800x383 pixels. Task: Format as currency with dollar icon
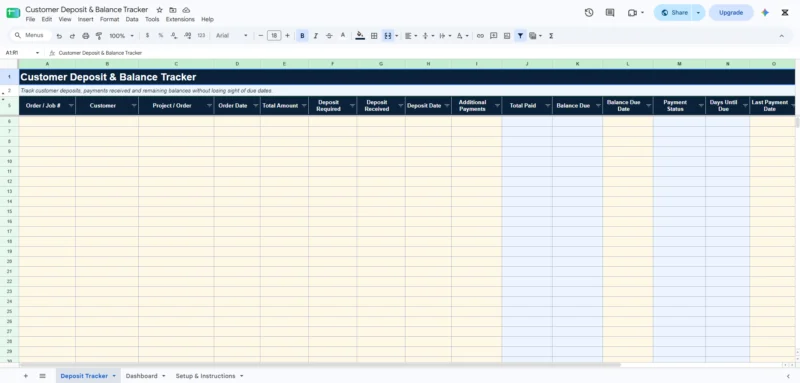[147, 36]
